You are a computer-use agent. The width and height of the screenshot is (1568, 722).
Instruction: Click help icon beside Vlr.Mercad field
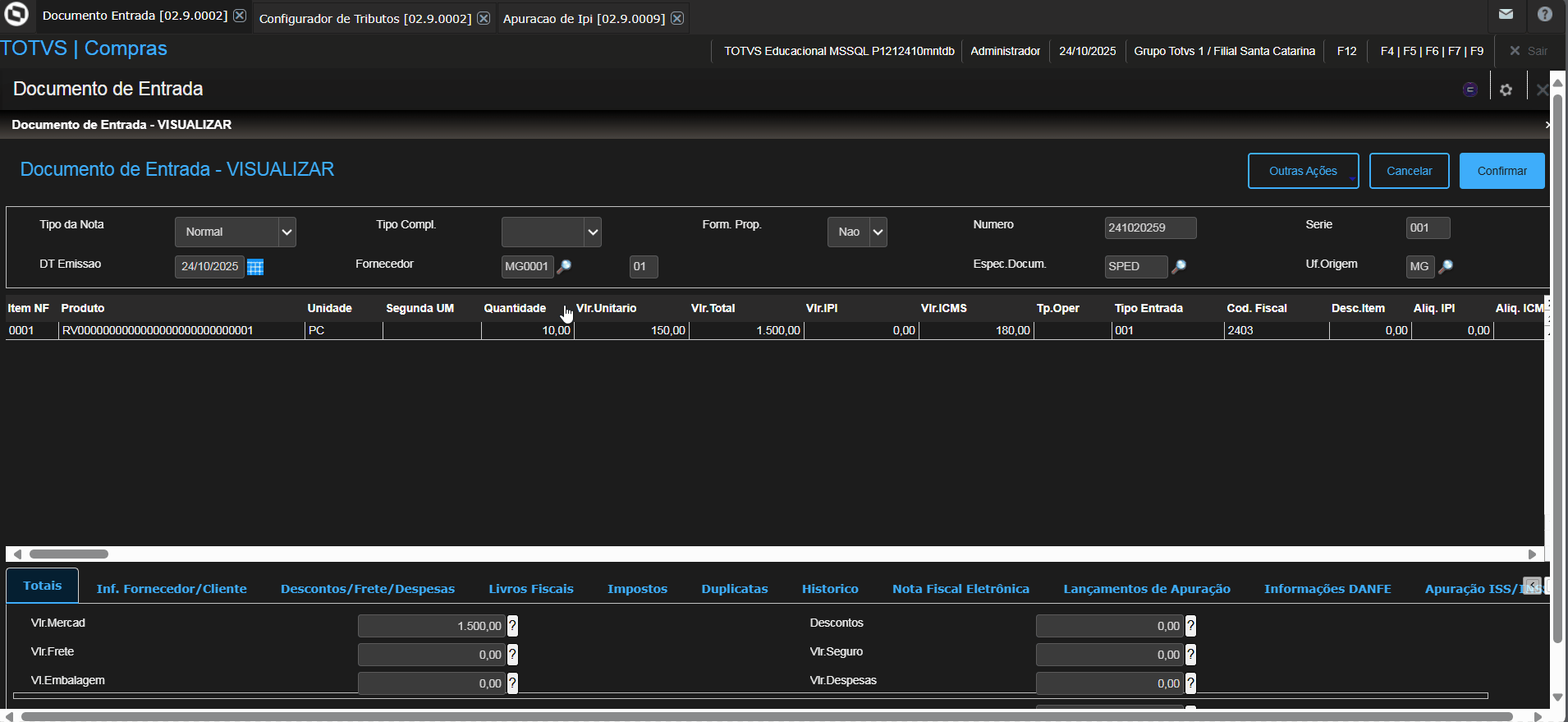click(512, 626)
